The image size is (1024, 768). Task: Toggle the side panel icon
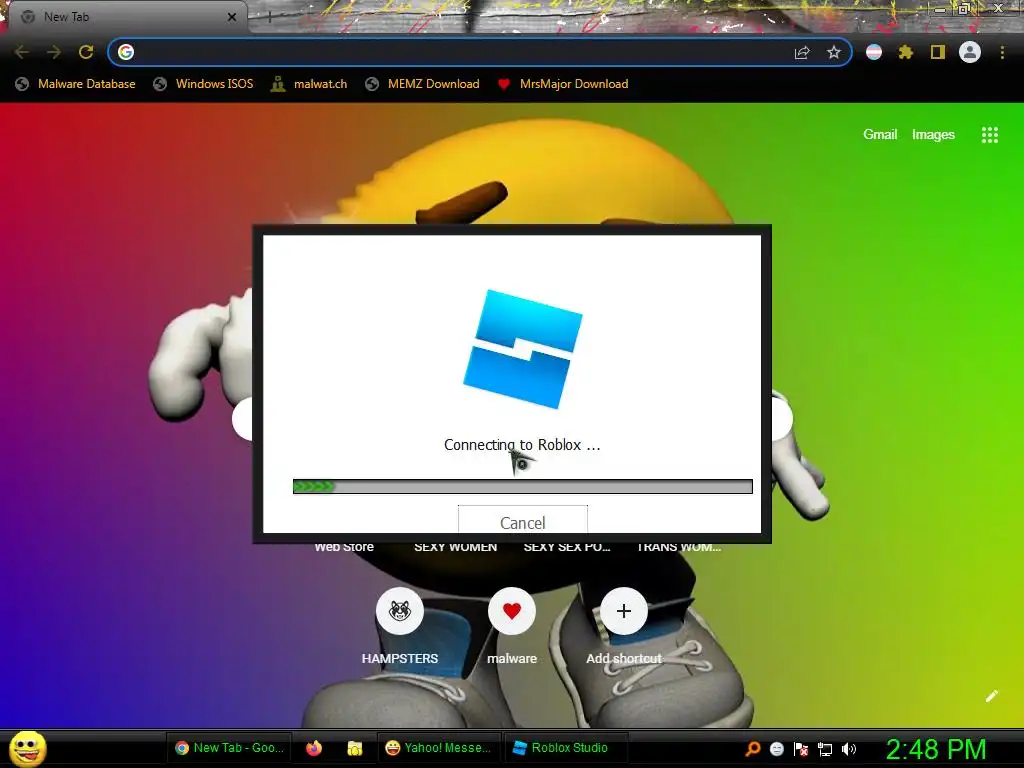click(938, 52)
